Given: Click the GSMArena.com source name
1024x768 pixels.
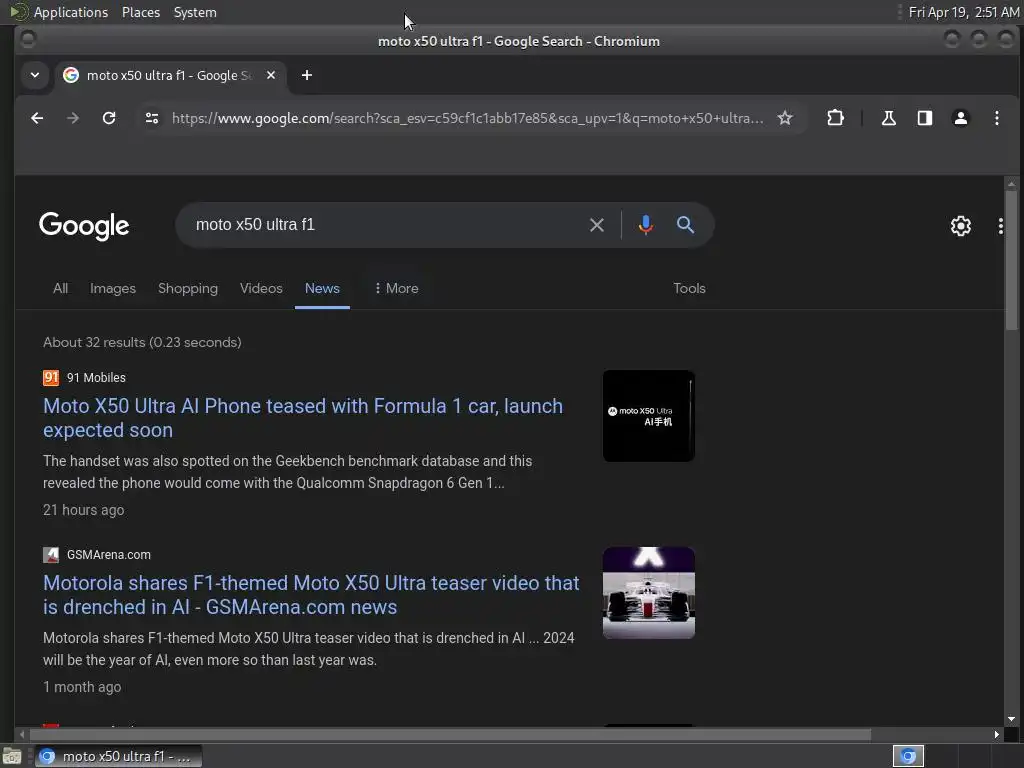Looking at the screenshot, I should coord(108,554).
